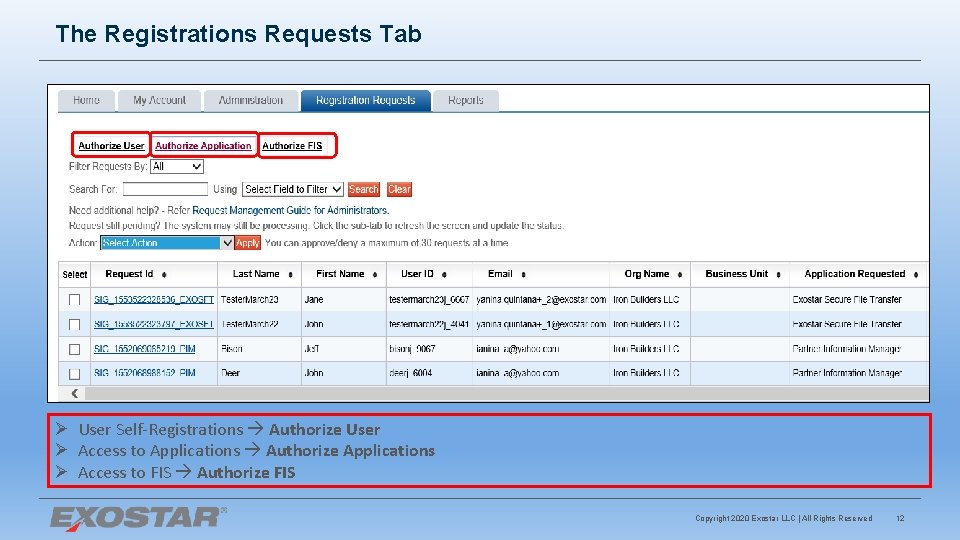Viewport: 960px width, 540px height.
Task: Click the scroll-left arrow of horizontal scrollbar
Action: pyautogui.click(x=74, y=394)
